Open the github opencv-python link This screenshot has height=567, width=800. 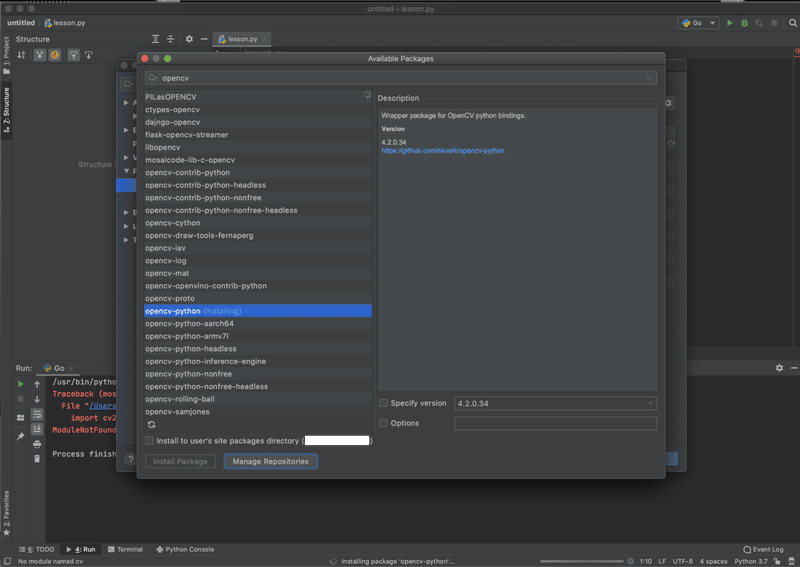pyautogui.click(x=443, y=151)
